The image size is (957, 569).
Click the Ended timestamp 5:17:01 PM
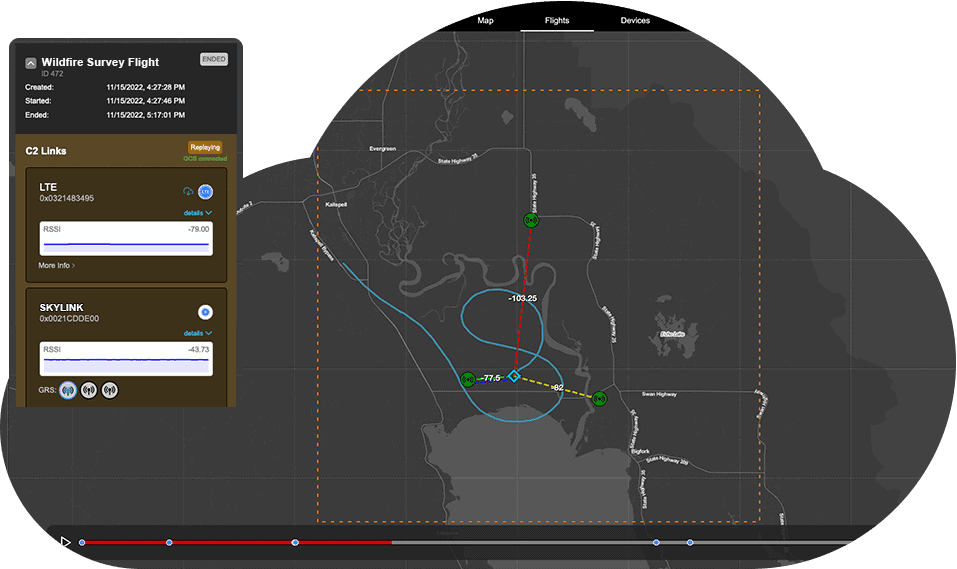(x=145, y=115)
